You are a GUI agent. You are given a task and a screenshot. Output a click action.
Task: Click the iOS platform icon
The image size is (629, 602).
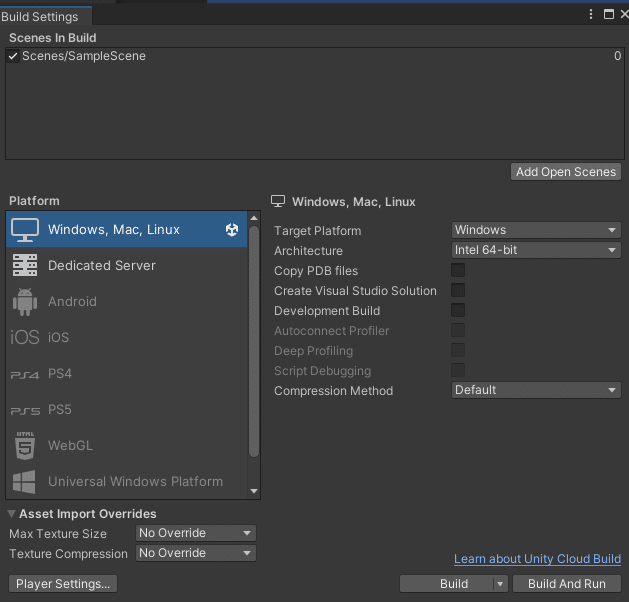tap(25, 337)
